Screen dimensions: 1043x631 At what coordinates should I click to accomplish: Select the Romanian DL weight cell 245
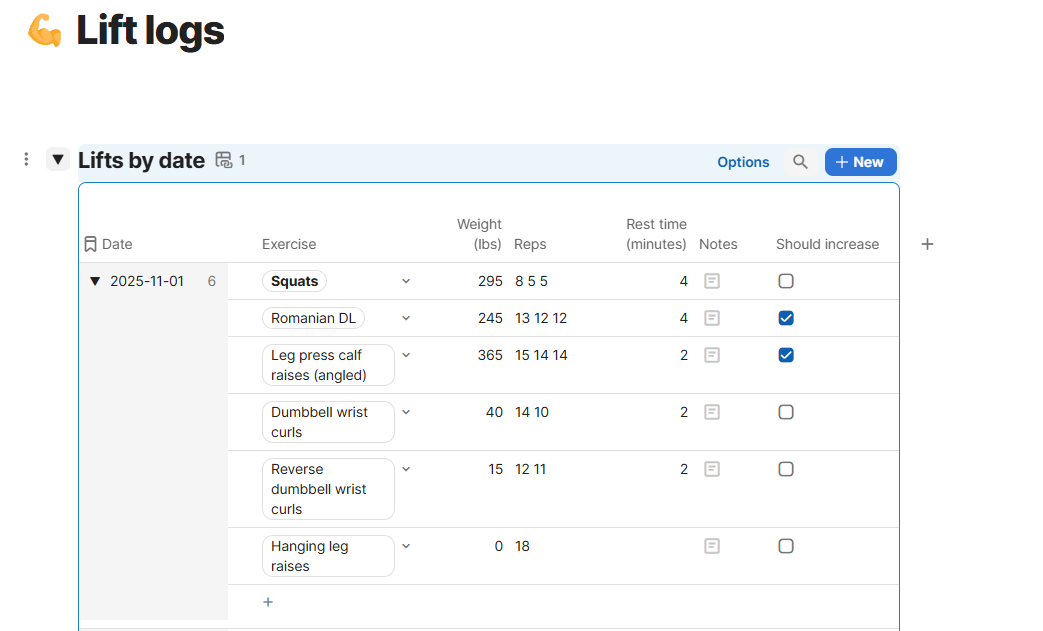[490, 318]
